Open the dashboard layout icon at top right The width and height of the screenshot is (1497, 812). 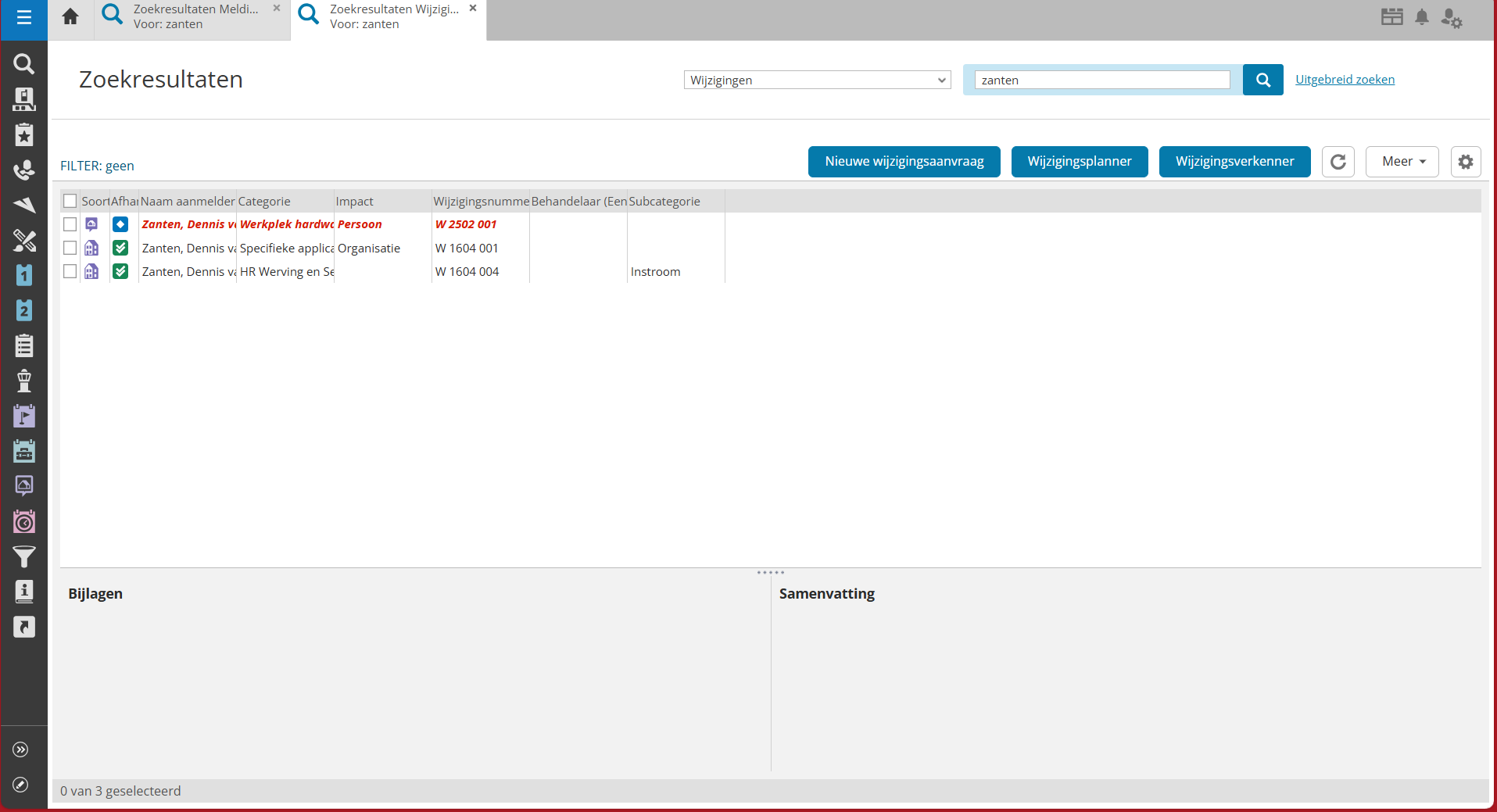pos(1391,17)
